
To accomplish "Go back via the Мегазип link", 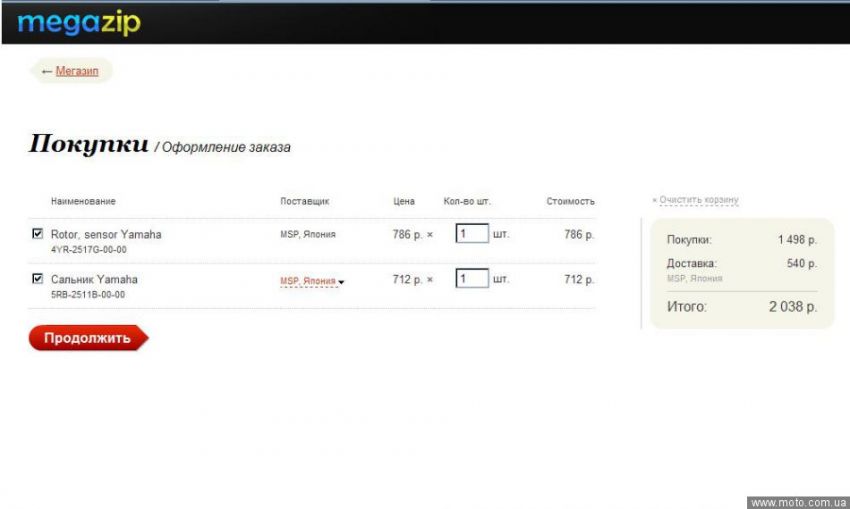I will click(x=77, y=71).
